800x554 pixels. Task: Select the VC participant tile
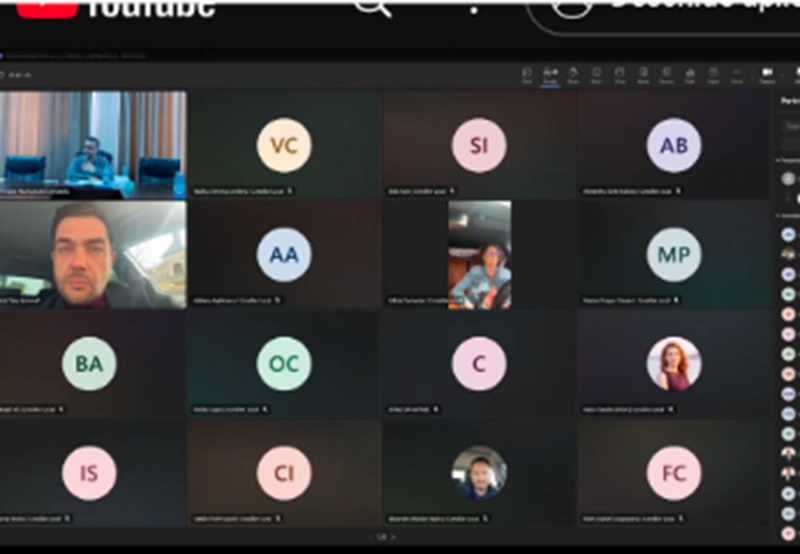tap(284, 146)
